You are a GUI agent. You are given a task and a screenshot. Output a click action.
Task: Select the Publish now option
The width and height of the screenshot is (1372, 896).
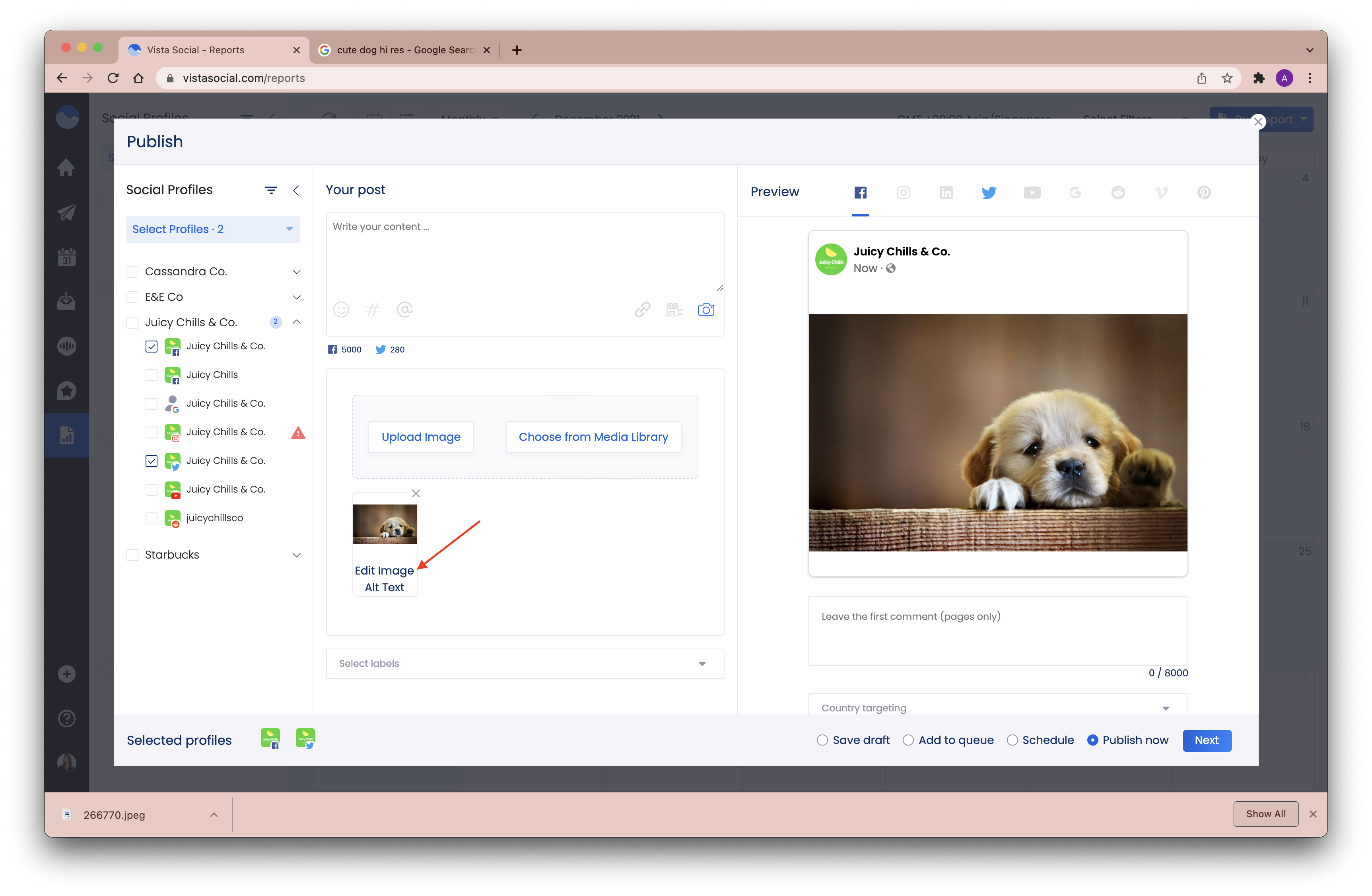coord(1092,740)
